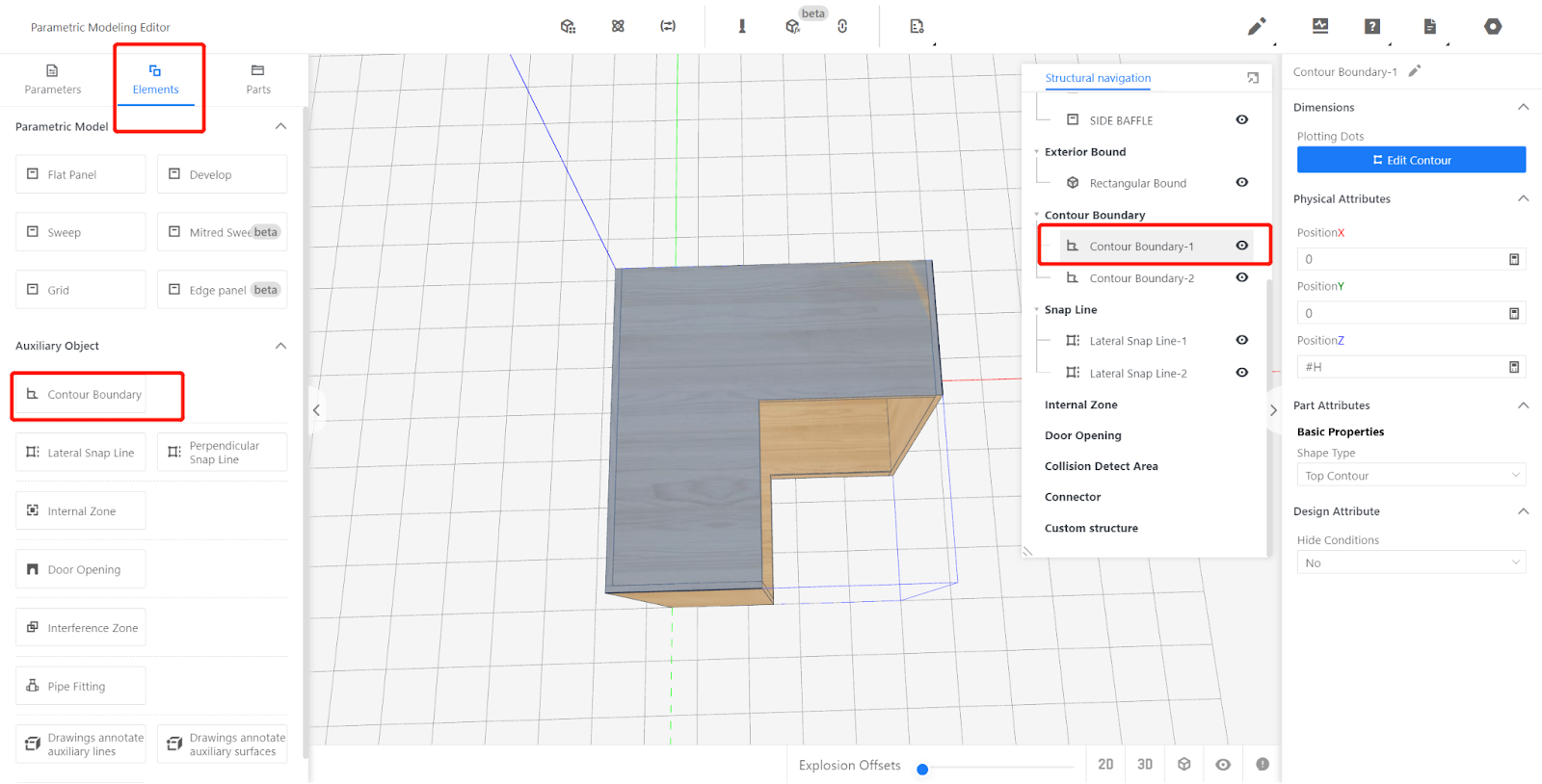Click the PositionX formula icon
The image size is (1542, 784).
click(1514, 259)
